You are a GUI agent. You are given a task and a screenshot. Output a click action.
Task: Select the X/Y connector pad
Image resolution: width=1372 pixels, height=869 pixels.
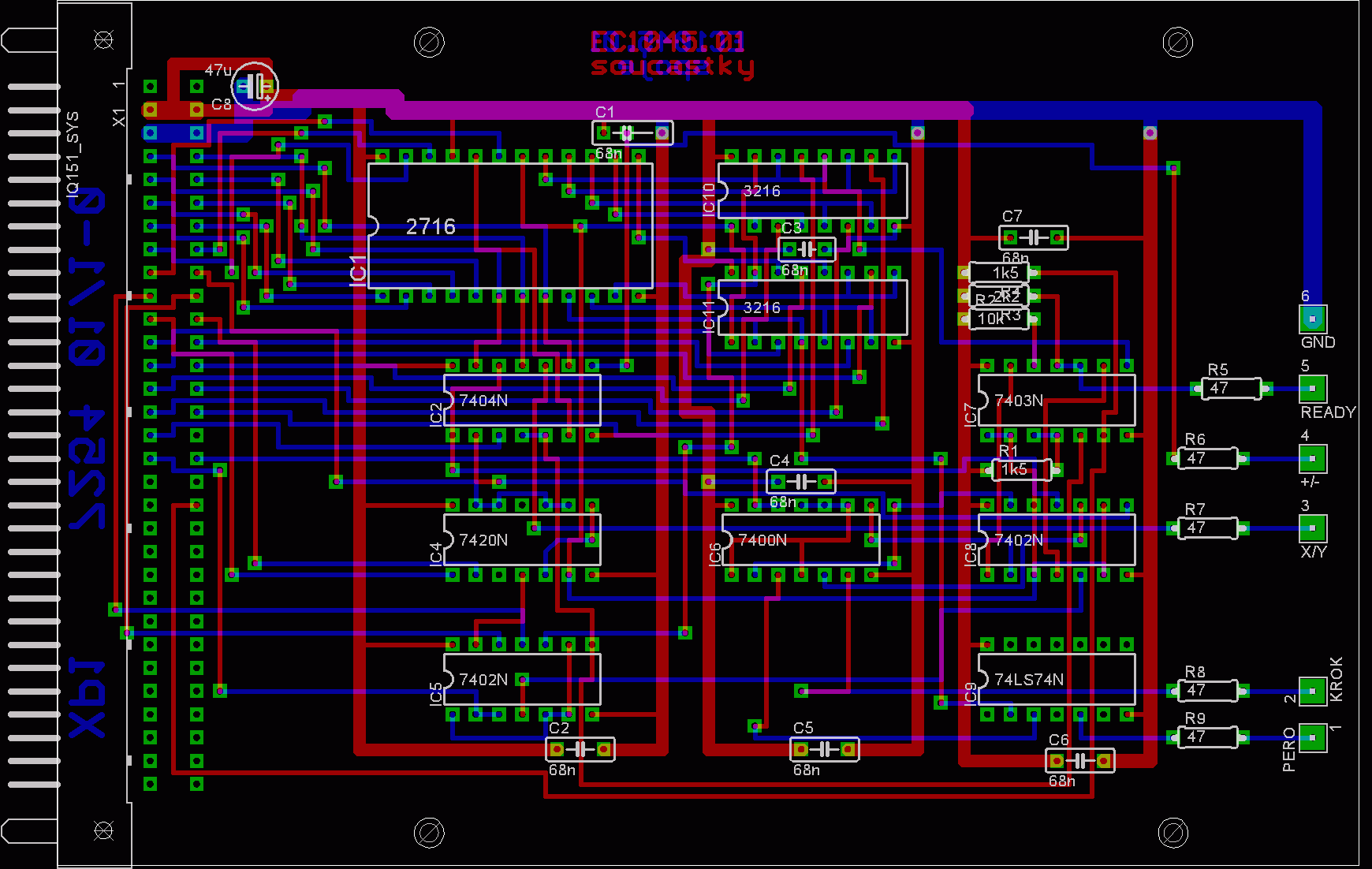pyautogui.click(x=1313, y=528)
